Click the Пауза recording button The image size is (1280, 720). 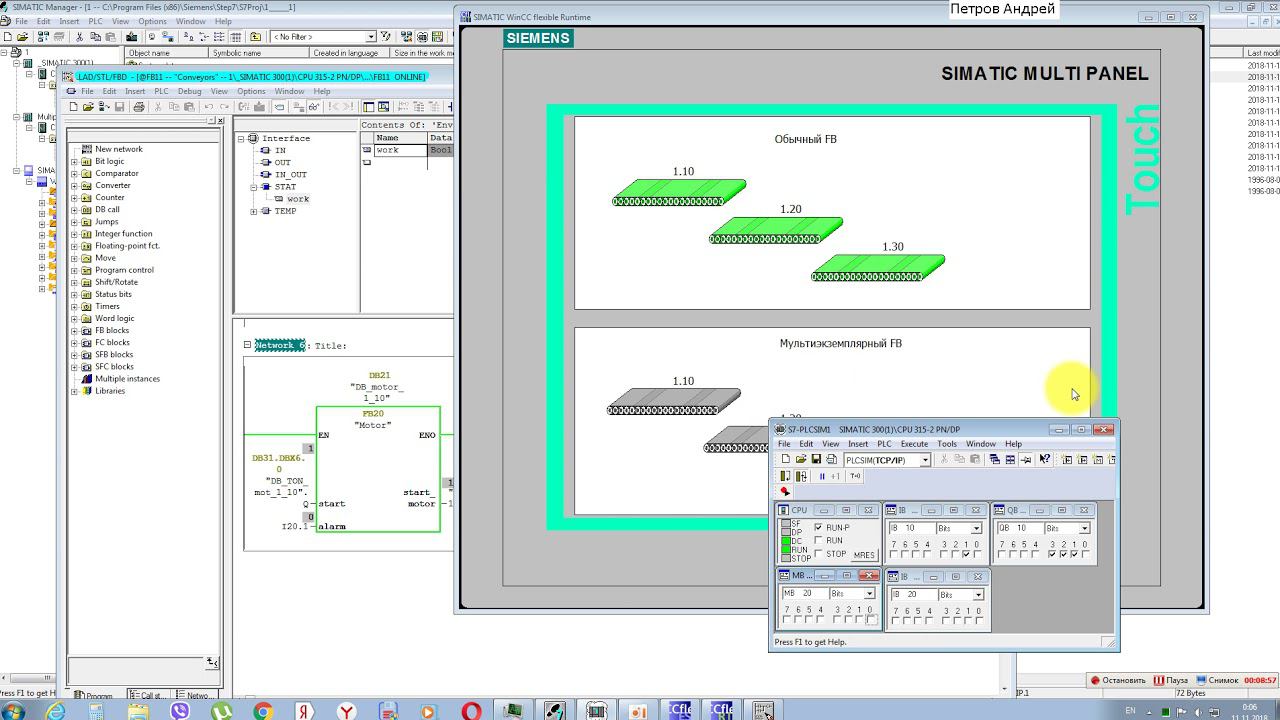point(1171,680)
